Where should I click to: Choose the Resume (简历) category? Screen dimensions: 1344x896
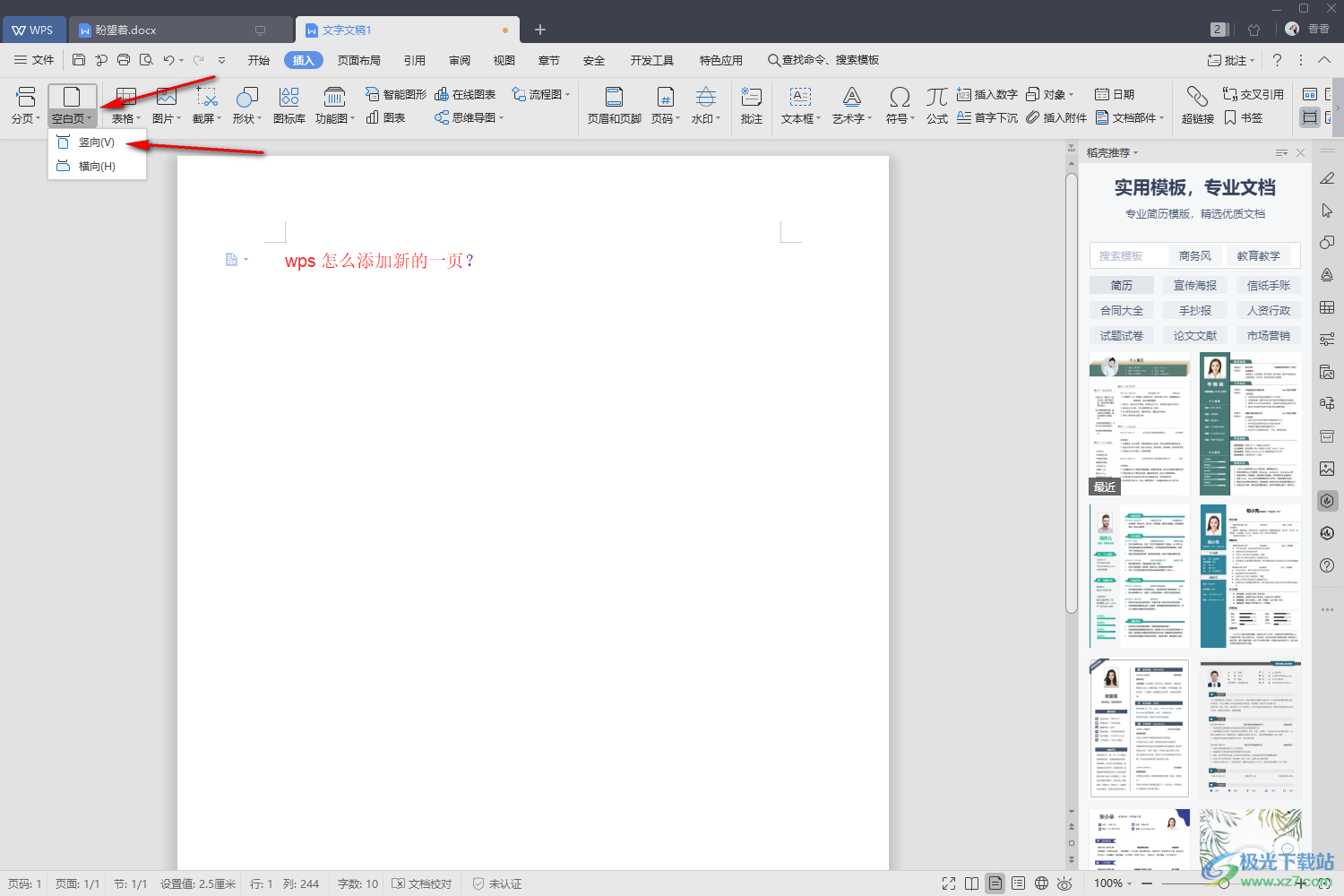click(x=1122, y=285)
